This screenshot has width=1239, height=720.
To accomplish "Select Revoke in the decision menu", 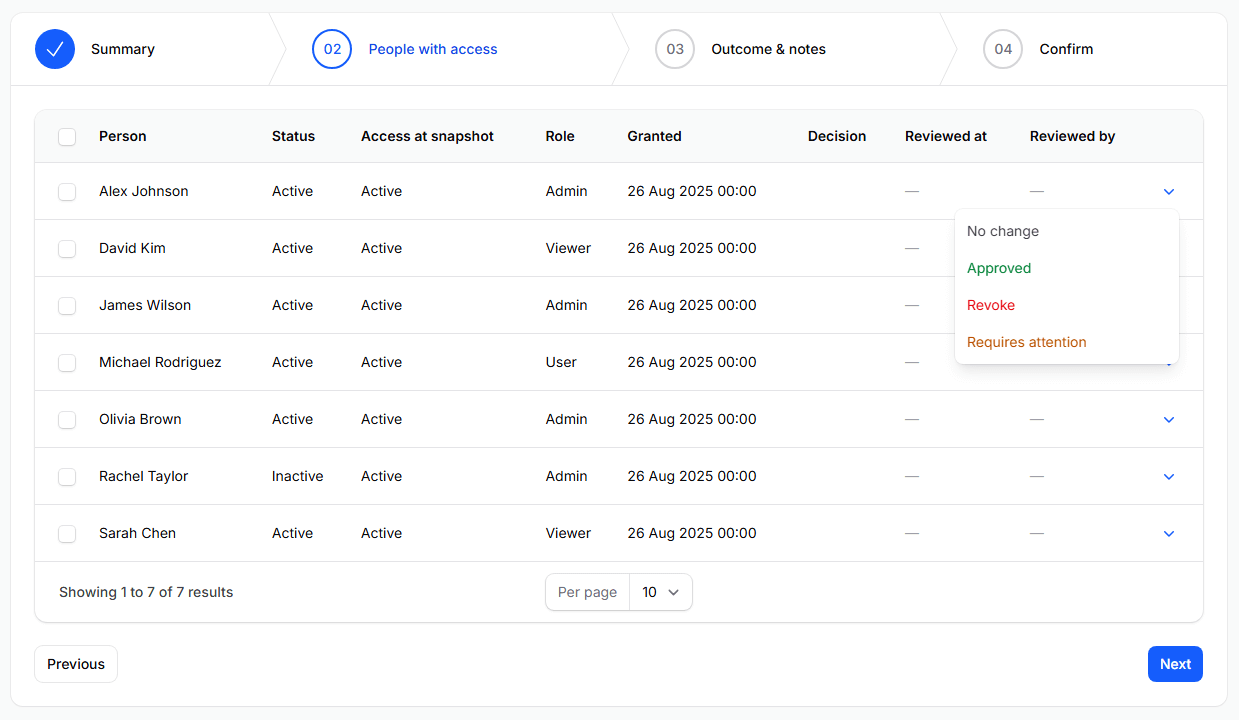I will point(991,305).
